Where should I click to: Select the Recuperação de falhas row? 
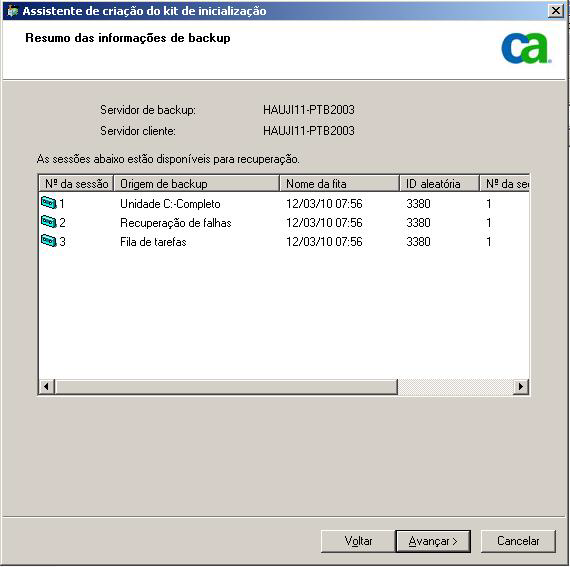pos(284,222)
